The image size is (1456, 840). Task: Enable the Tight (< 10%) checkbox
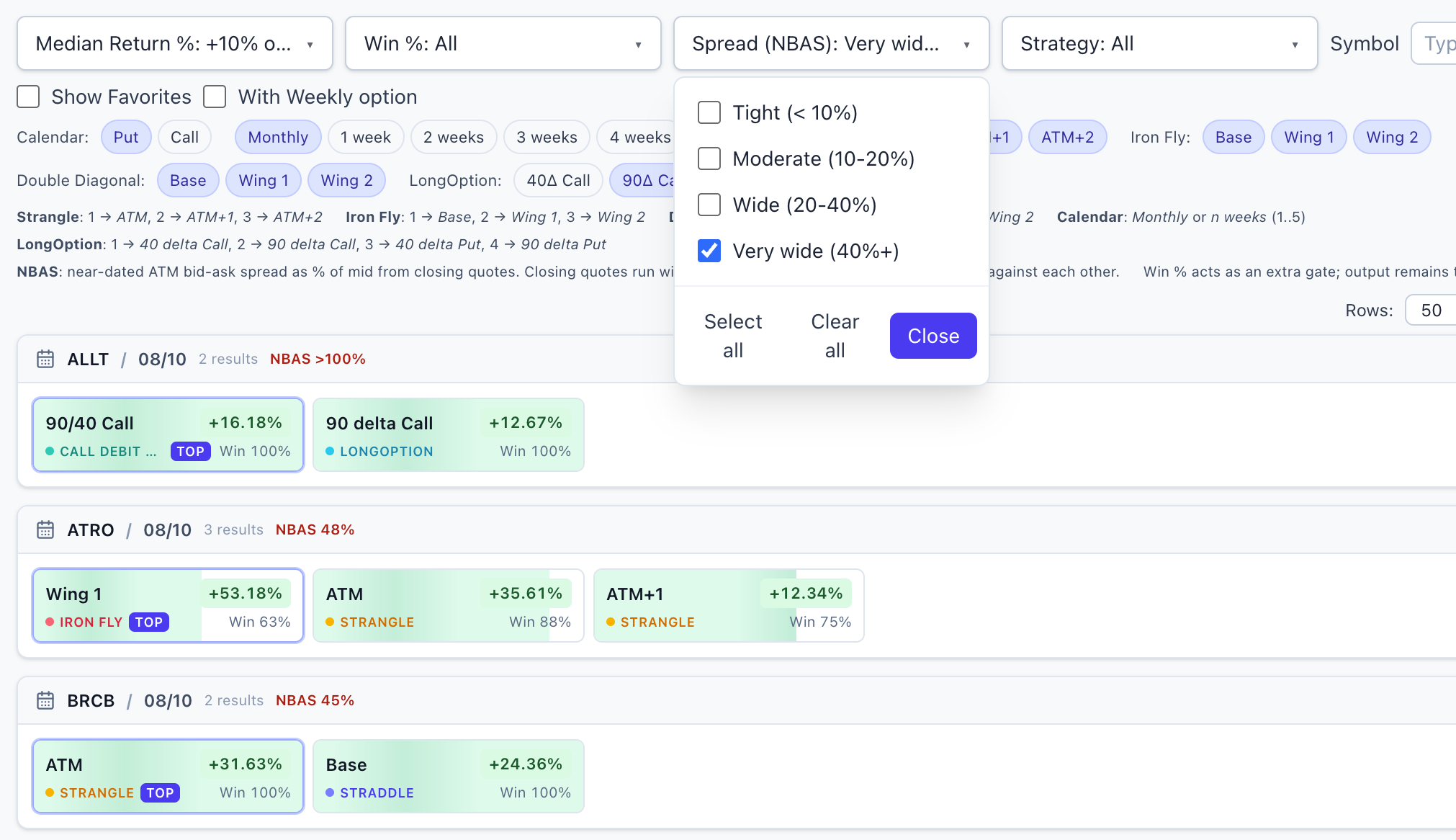point(709,112)
